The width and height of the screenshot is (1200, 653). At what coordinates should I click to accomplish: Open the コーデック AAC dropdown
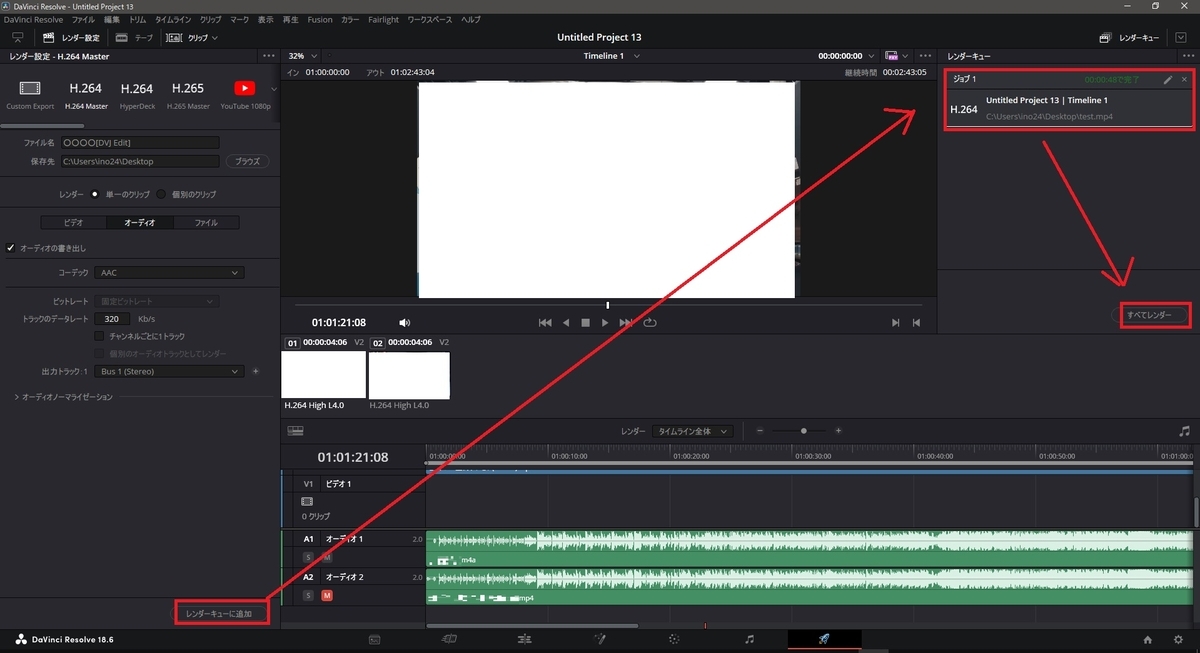click(170, 272)
